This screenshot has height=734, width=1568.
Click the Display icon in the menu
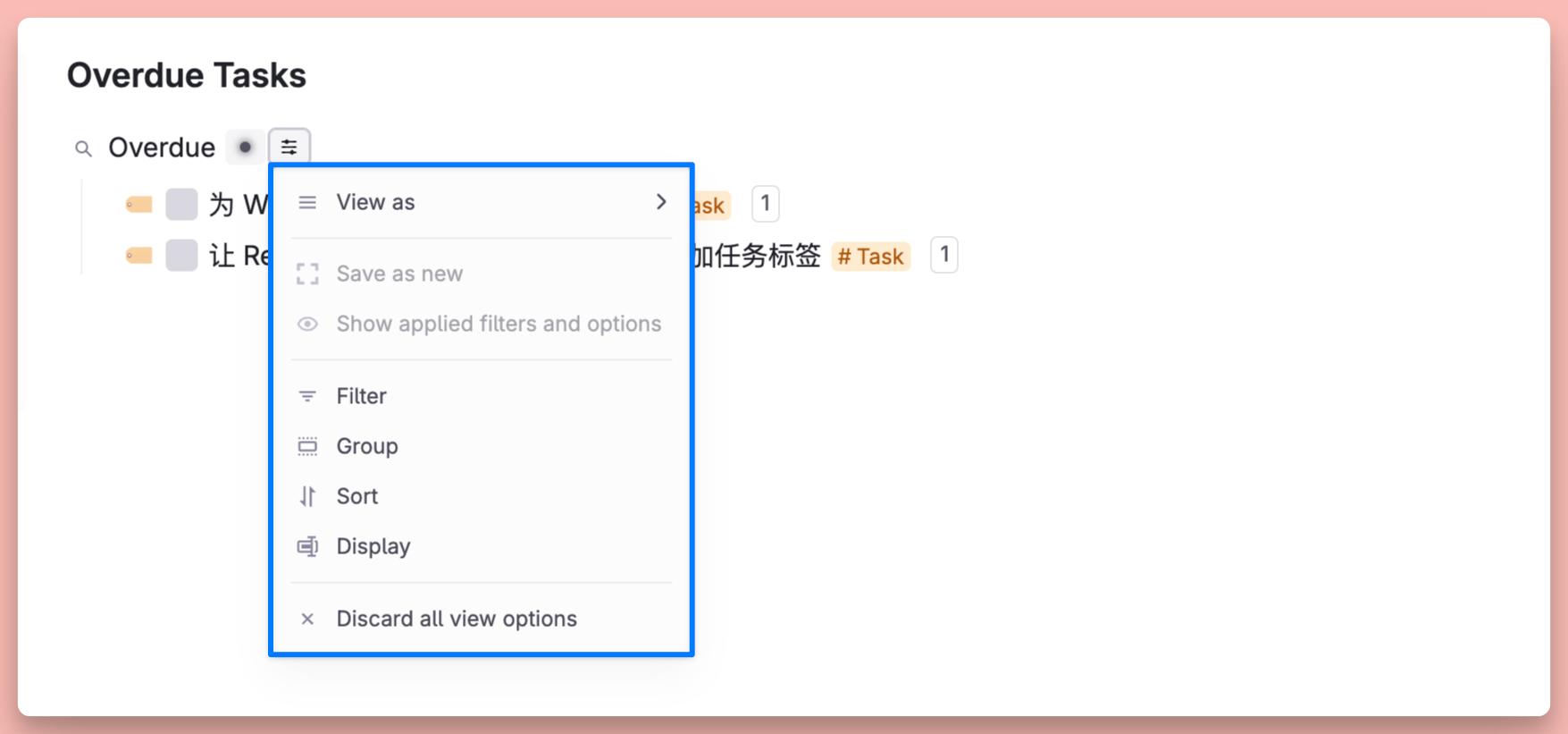(307, 546)
